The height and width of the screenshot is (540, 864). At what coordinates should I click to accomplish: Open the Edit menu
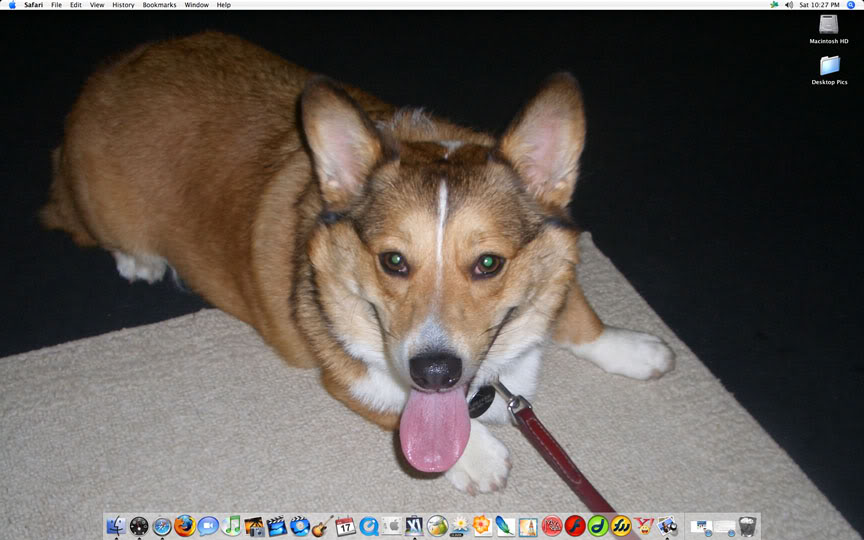tap(75, 4)
